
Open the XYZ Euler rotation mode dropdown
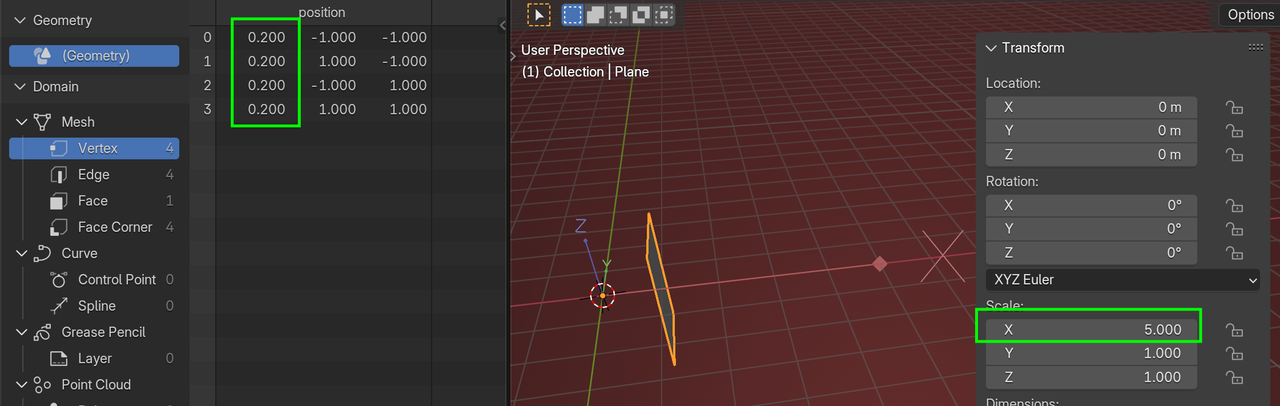click(x=1123, y=281)
